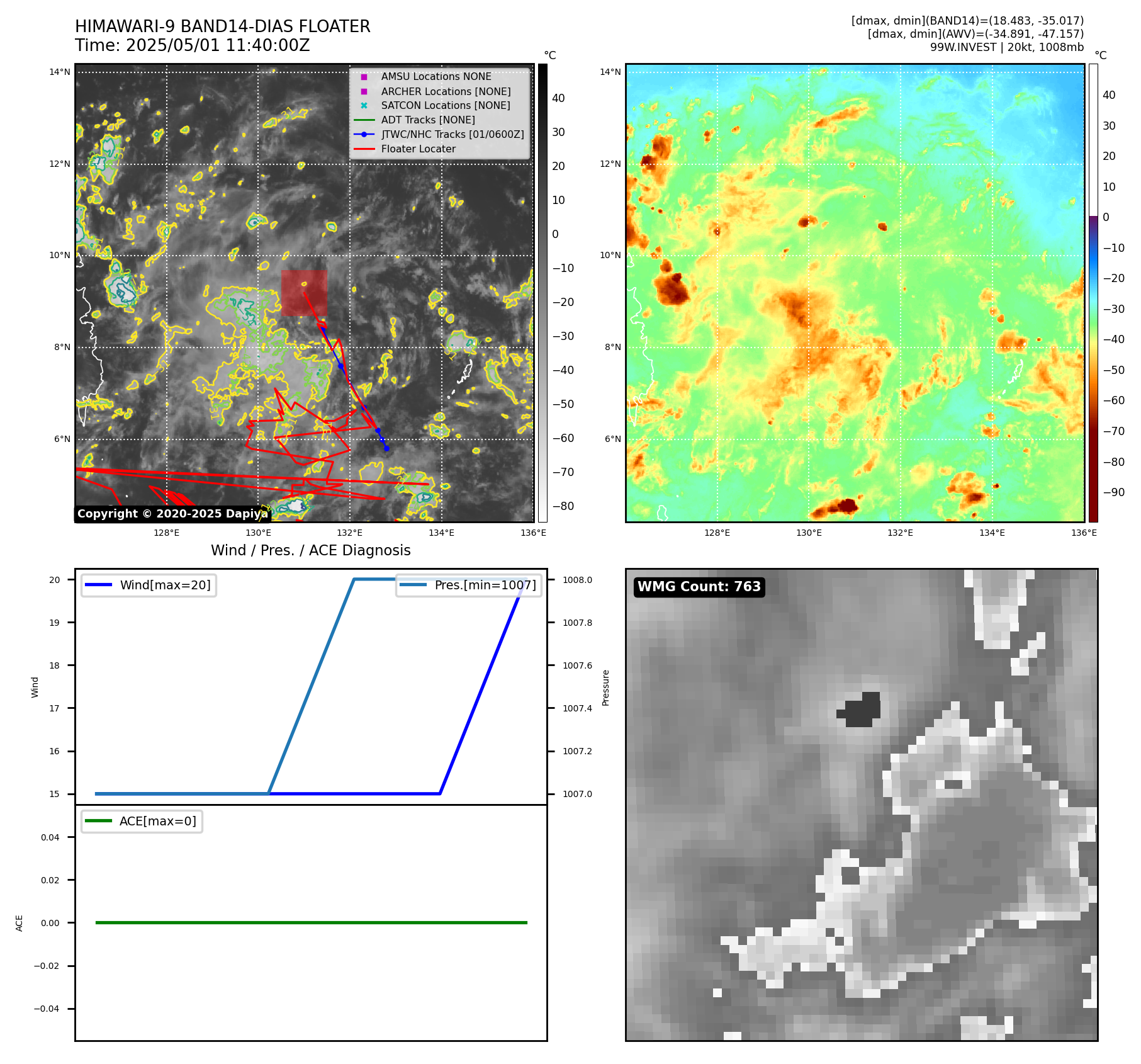Click the AMSU Locations NONE legend text
This screenshot has height=1064, width=1141.
point(436,77)
